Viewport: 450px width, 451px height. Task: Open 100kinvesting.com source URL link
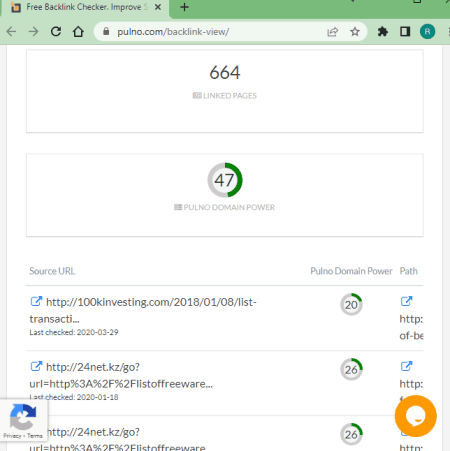point(143,310)
